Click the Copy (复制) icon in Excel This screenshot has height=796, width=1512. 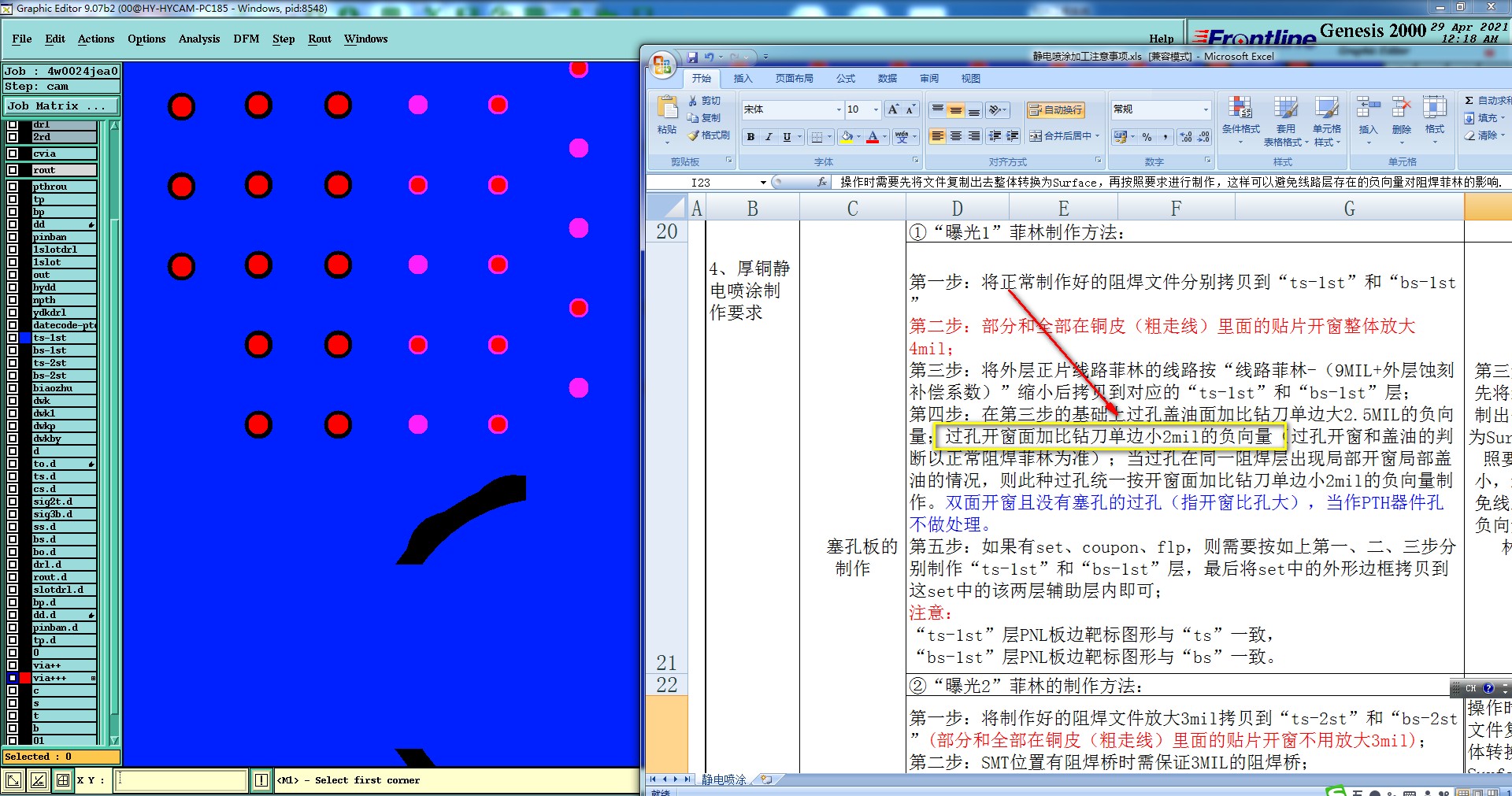click(693, 118)
